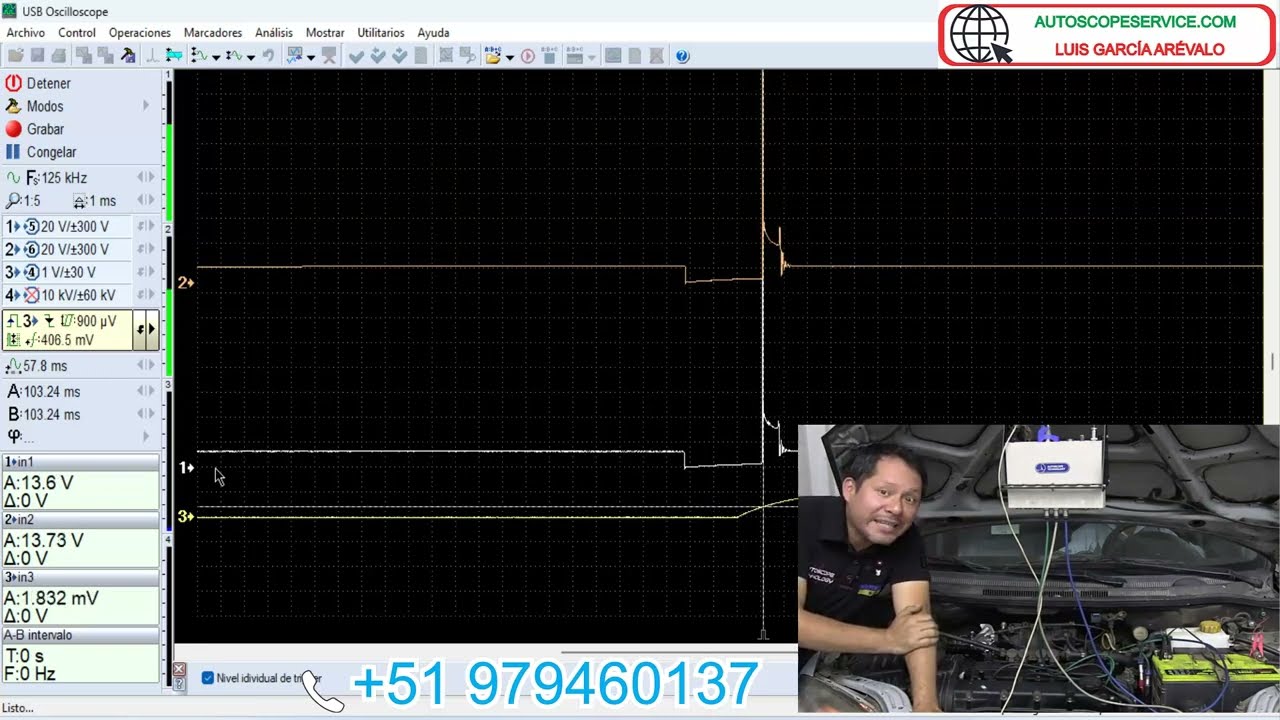This screenshot has width=1280, height=720.
Task: Click channel 2 orange zero-level marker
Action: pos(185,283)
